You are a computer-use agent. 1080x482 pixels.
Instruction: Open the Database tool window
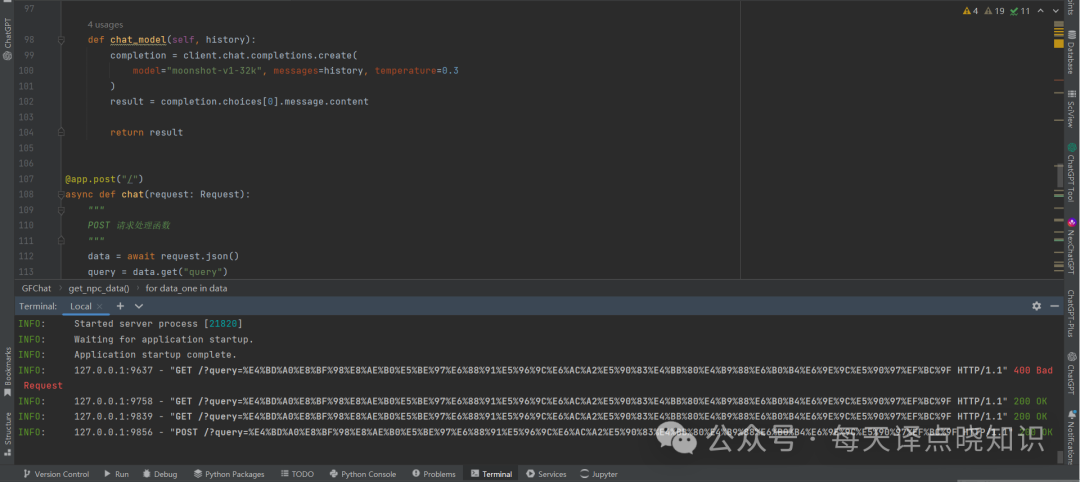click(1071, 48)
